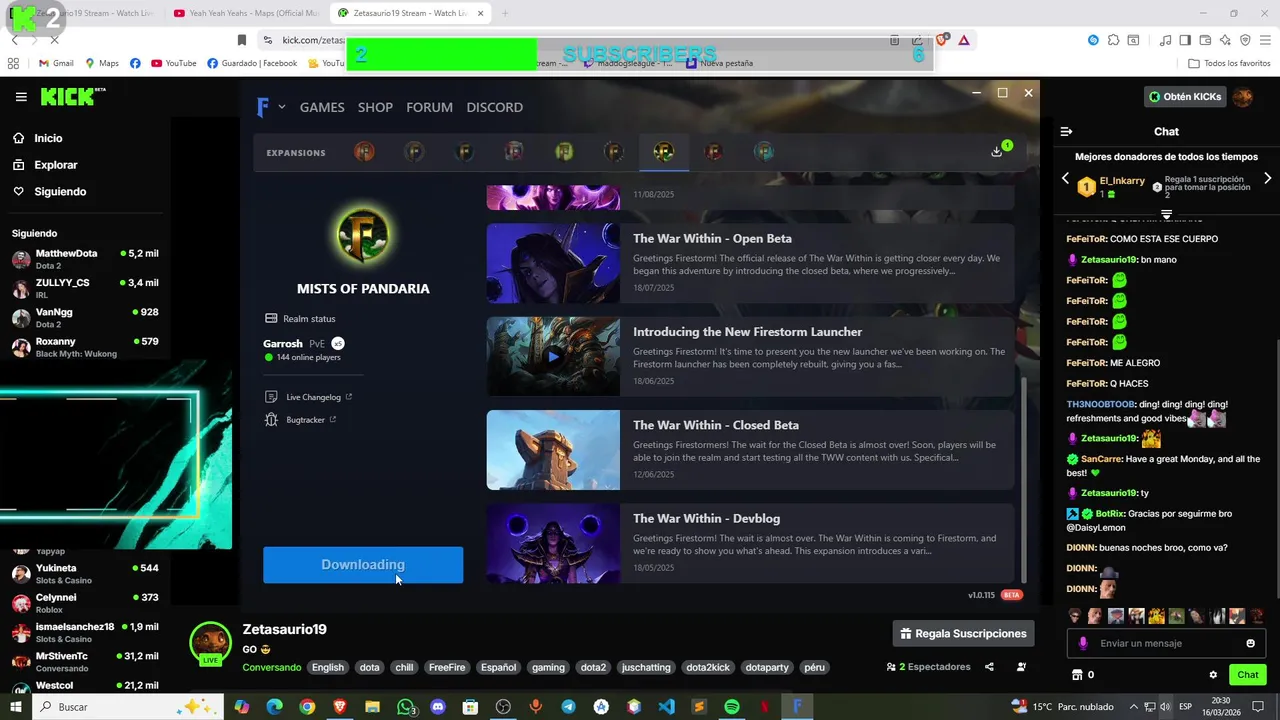The image size is (1280, 720).
Task: Select the FreeFire tag under the stream
Action: 447,667
